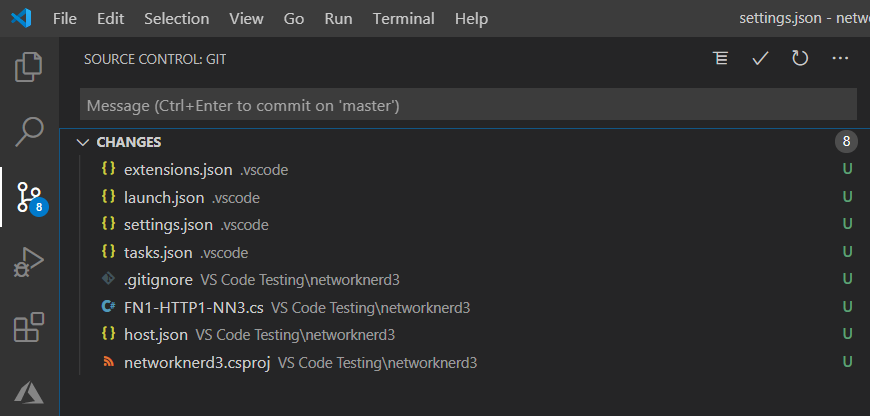870x416 pixels.
Task: Click the untracked U marker for tasks.json
Action: [x=847, y=251]
